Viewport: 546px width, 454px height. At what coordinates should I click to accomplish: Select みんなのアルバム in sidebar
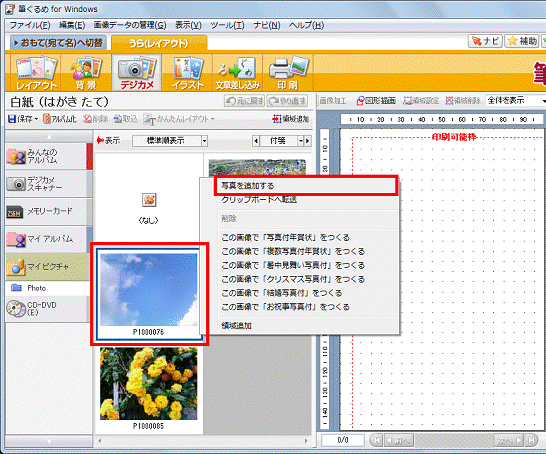46,156
